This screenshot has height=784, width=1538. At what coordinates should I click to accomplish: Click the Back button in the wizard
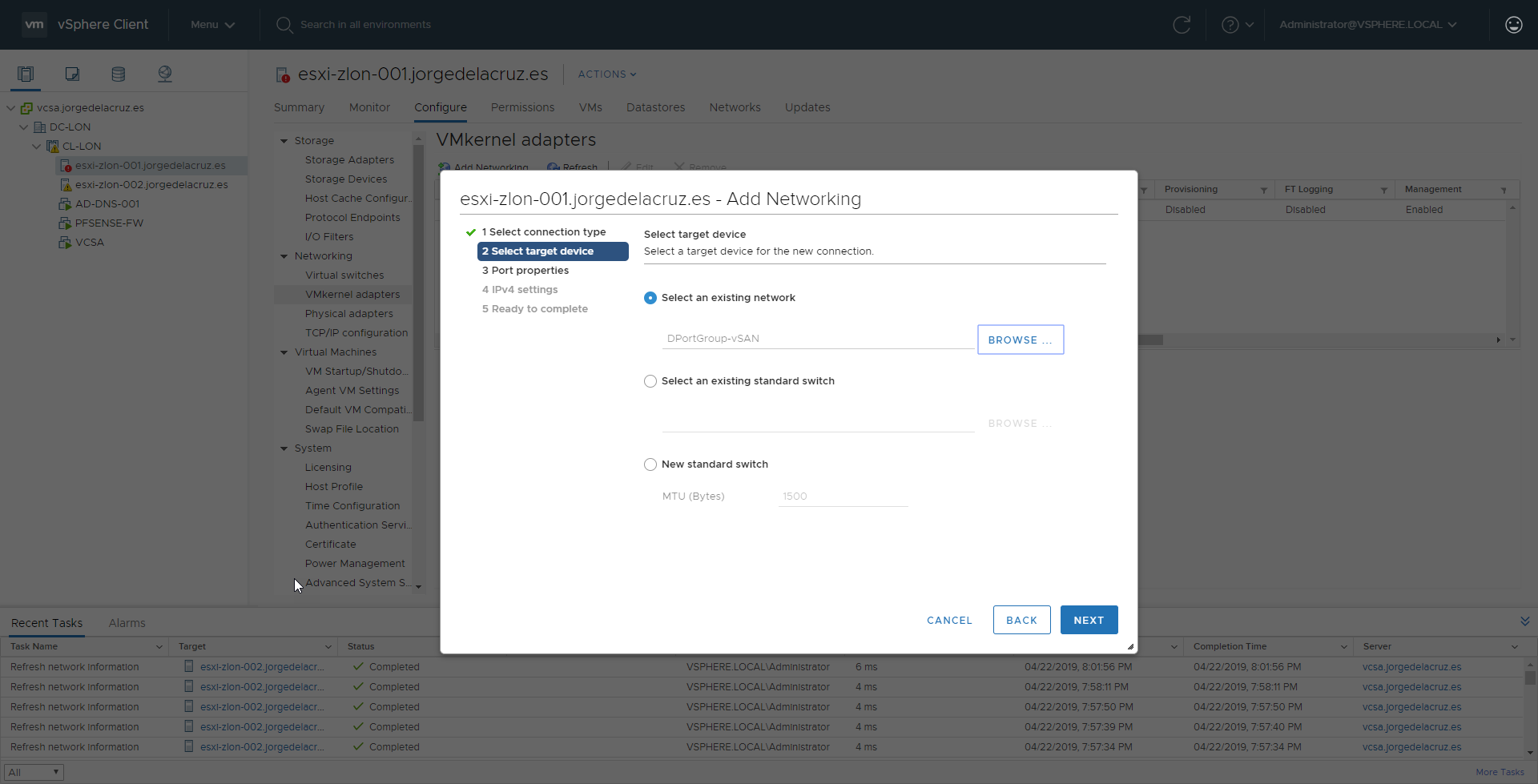1021,620
